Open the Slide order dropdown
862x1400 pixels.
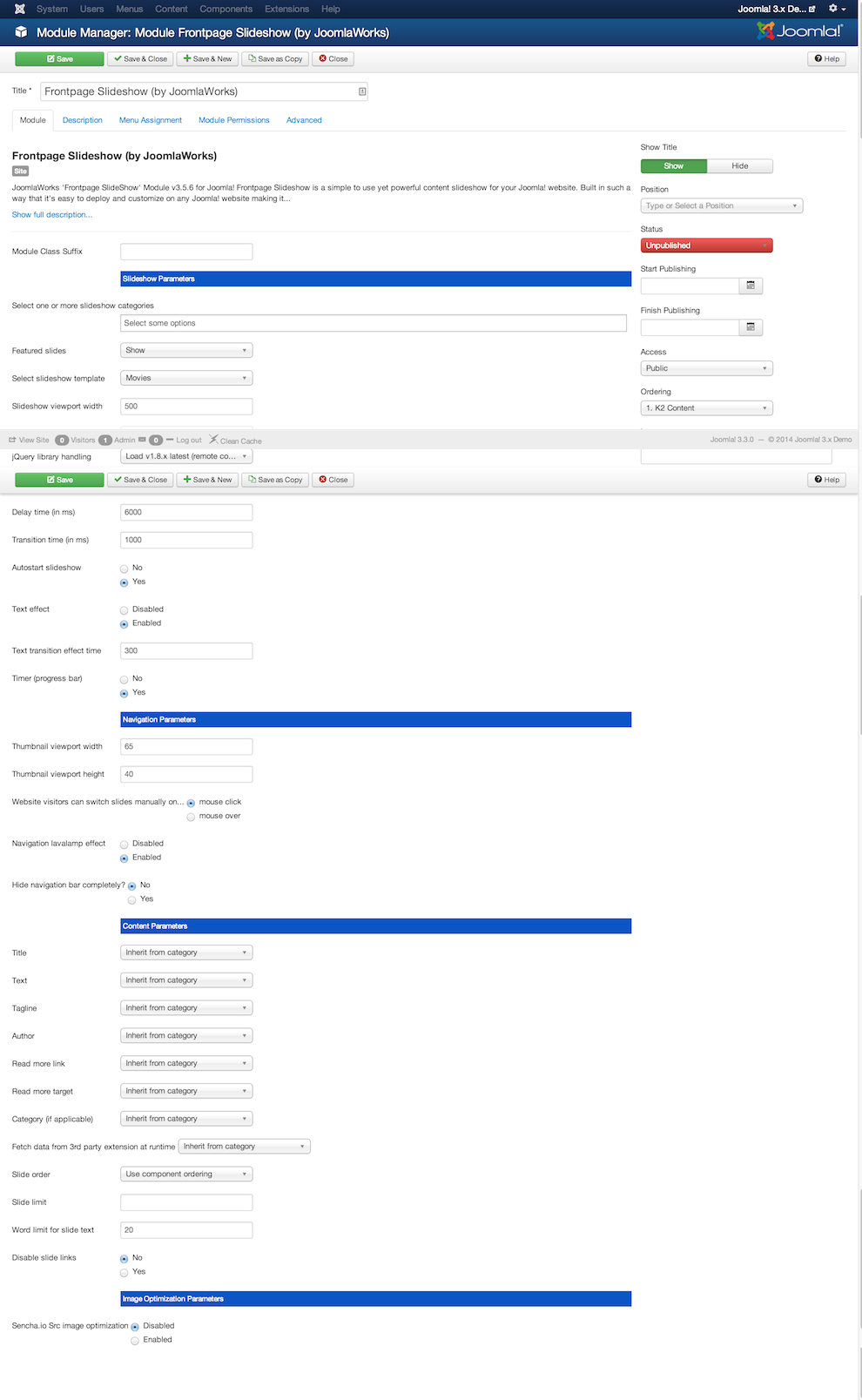coord(186,1175)
